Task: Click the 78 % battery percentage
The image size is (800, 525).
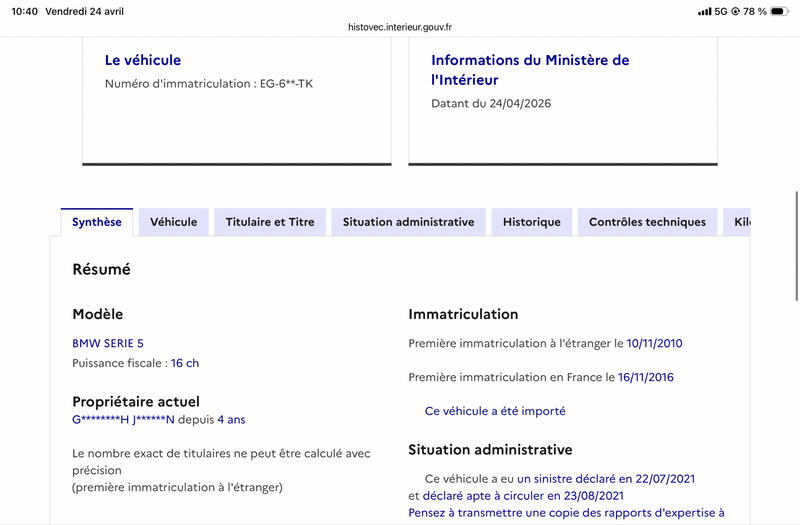Action: pos(755,11)
